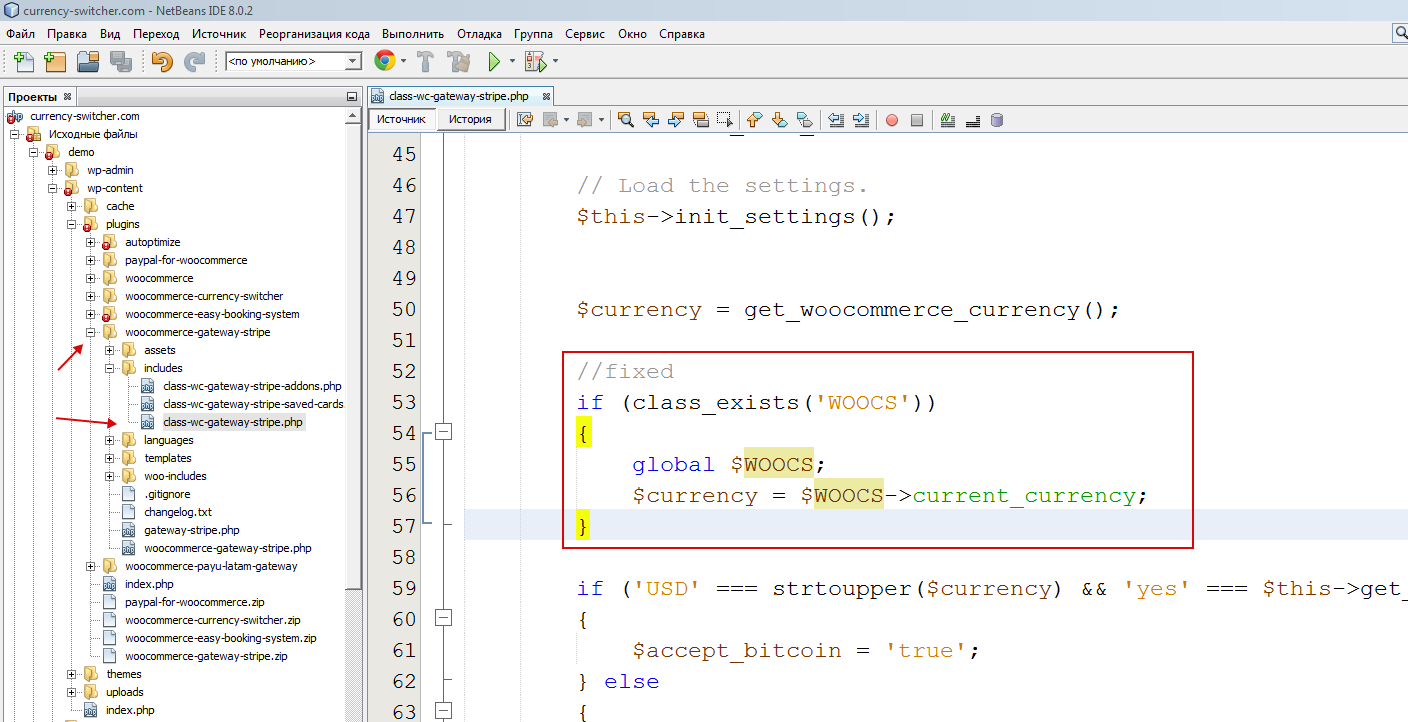This screenshot has height=722, width=1408.
Task: Select changelog.txt in project tree
Action: [x=177, y=512]
